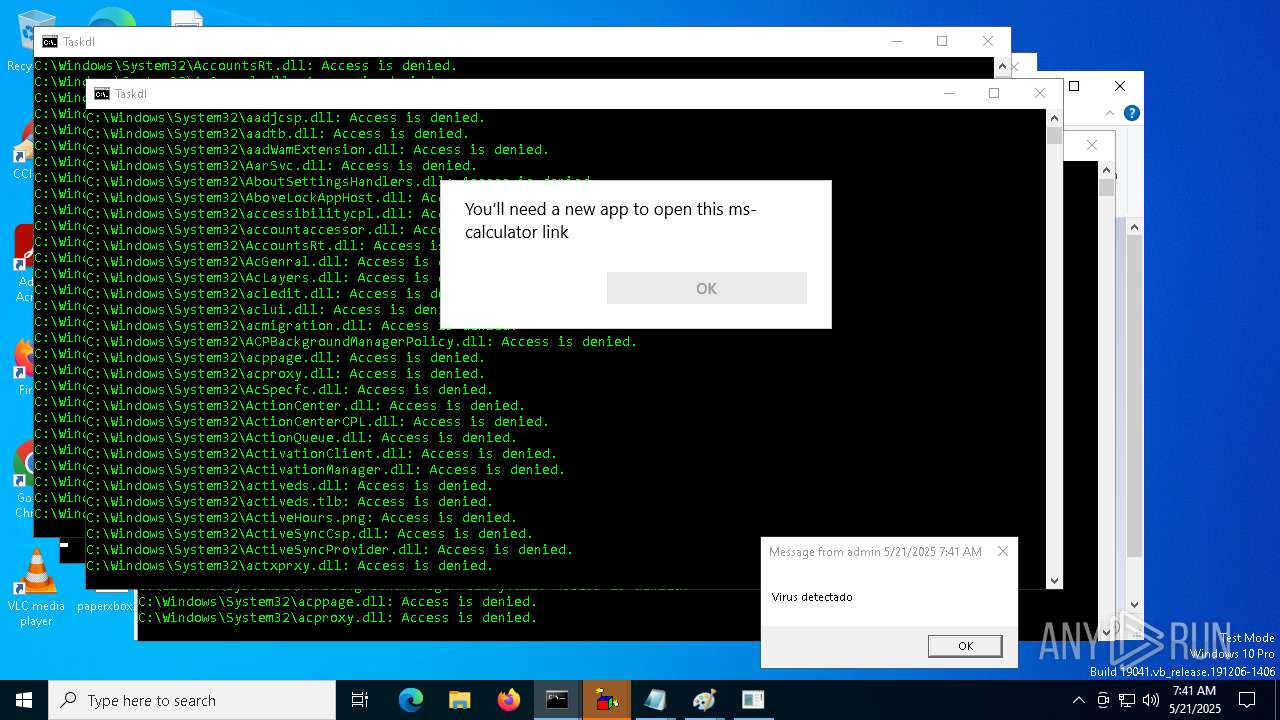1280x720 pixels.
Task: Click the back Taskdl AccountsRt.dll line
Action: (245, 65)
